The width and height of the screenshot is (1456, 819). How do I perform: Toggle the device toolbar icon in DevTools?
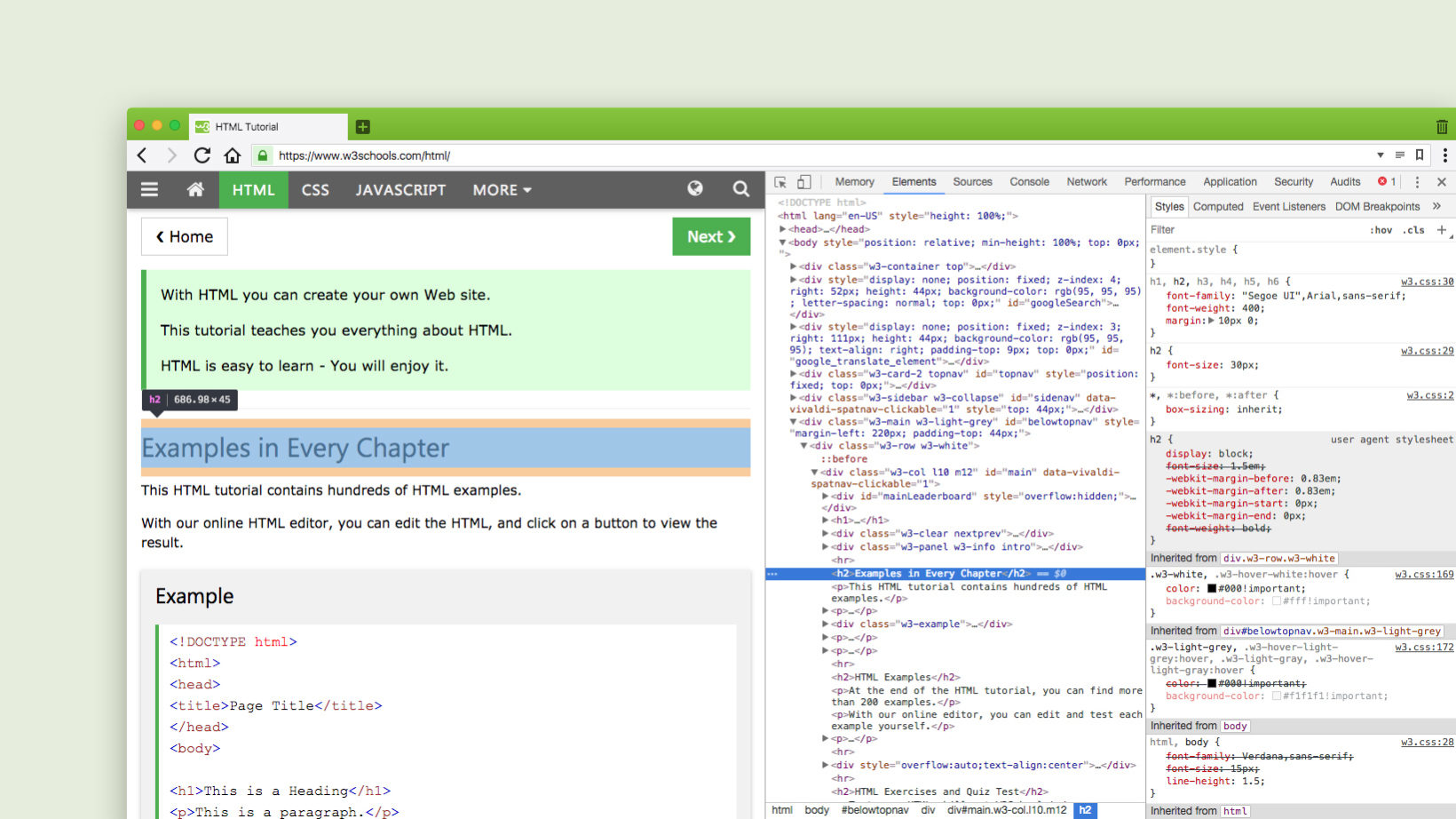tap(803, 182)
